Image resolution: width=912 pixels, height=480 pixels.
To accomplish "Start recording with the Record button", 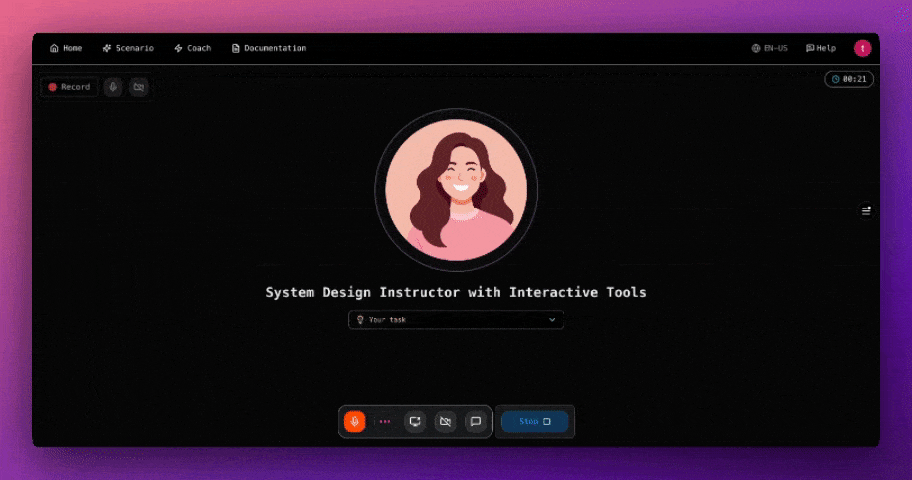I will click(69, 87).
